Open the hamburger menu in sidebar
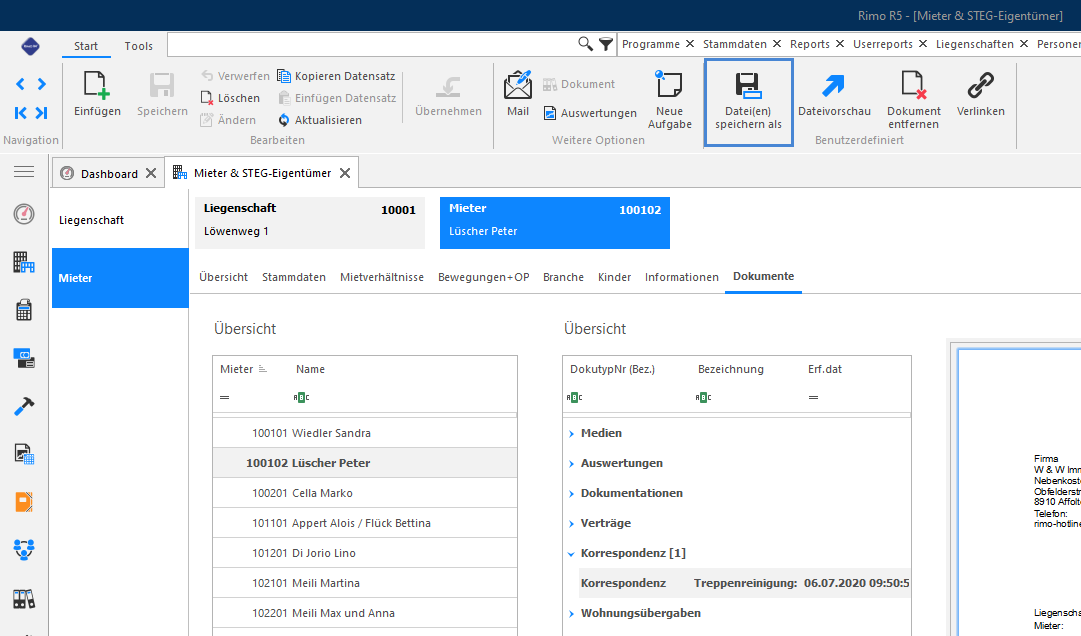The width and height of the screenshot is (1081, 636). (24, 172)
